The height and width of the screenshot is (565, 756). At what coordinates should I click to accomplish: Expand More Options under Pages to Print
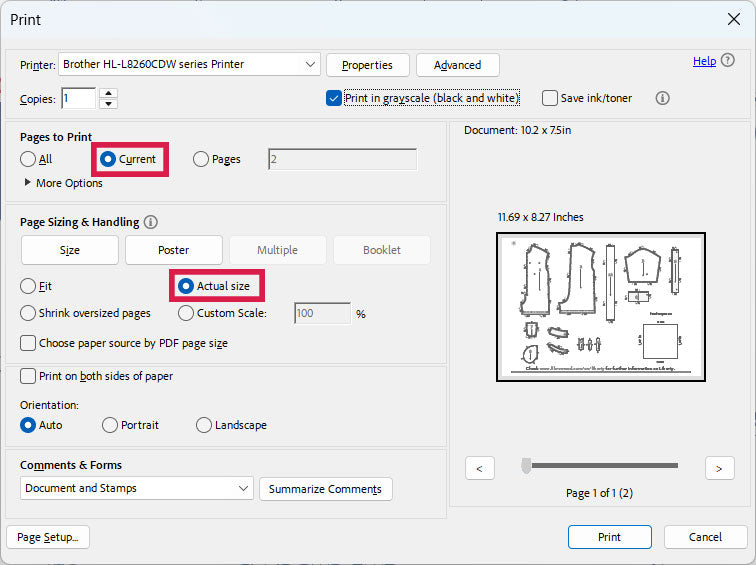(27, 183)
